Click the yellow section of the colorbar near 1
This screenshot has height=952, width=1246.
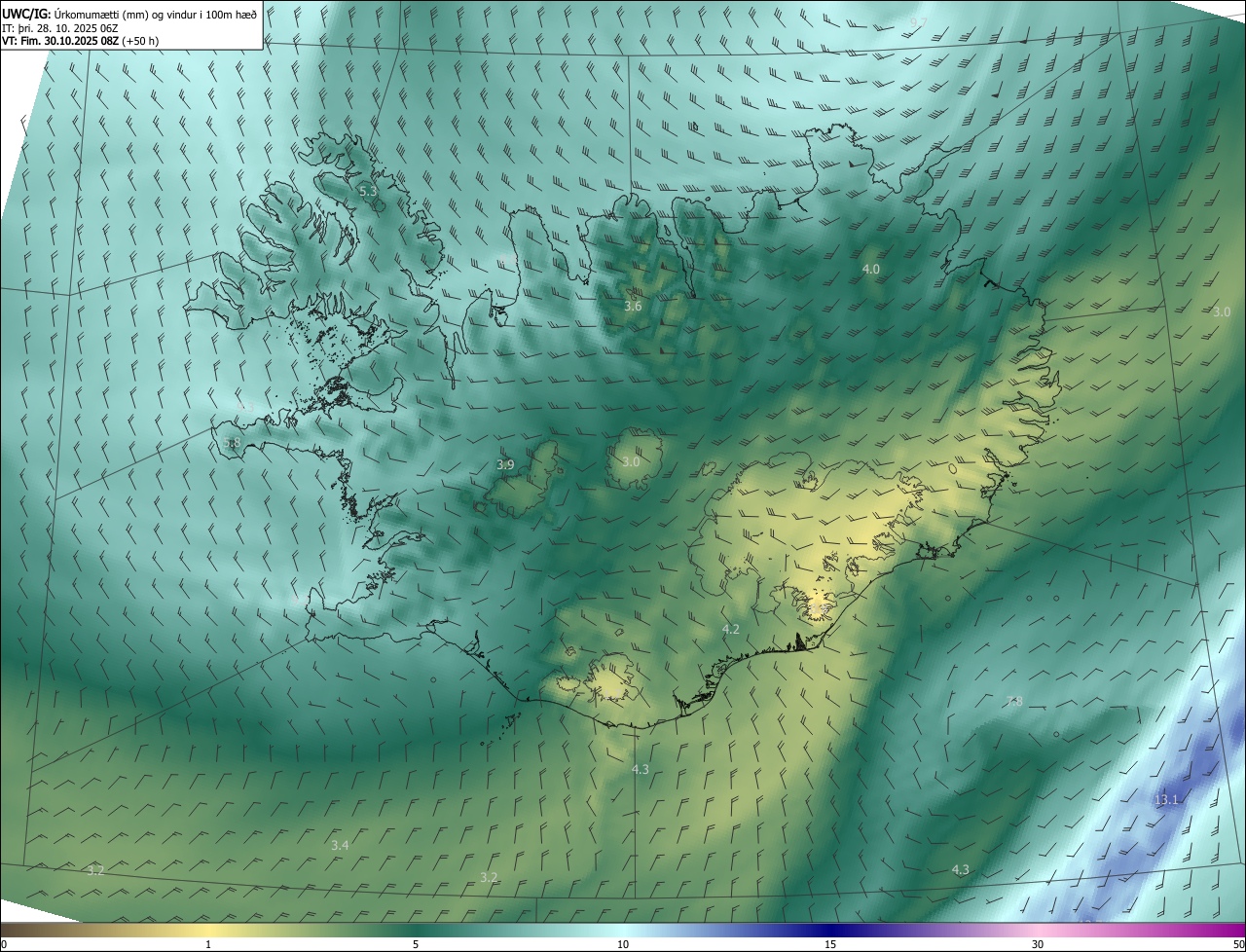tap(208, 930)
